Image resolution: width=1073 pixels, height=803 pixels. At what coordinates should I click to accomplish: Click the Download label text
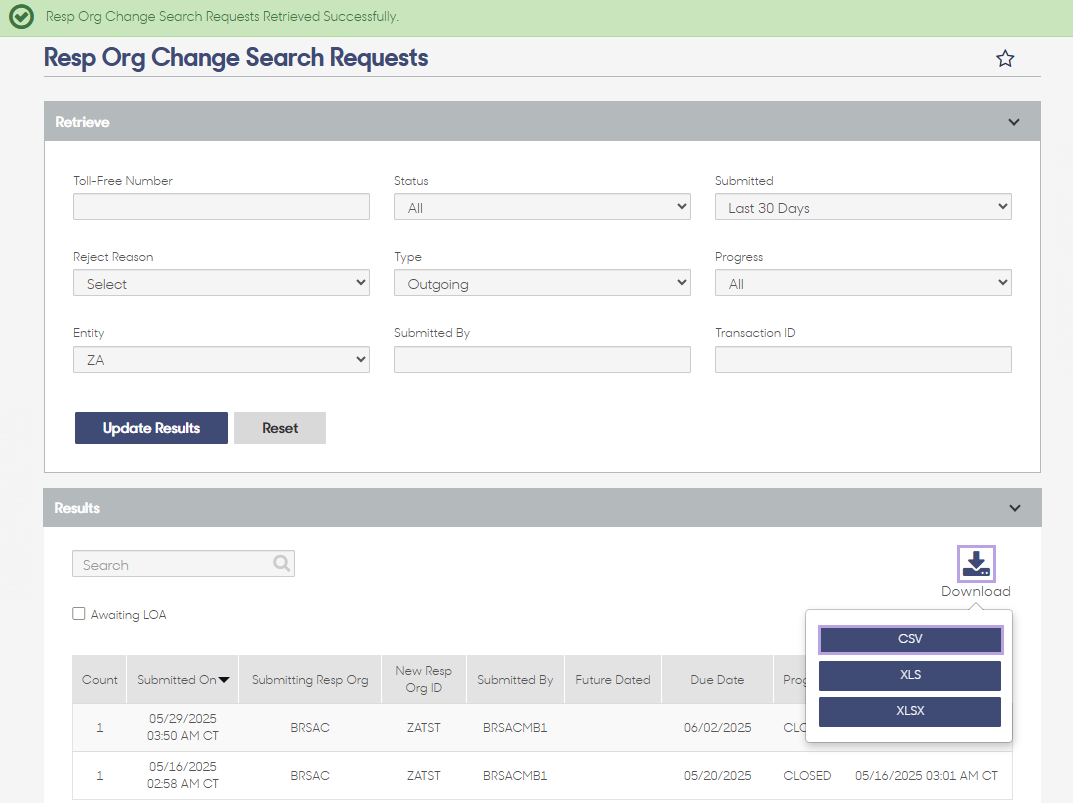[976, 591]
